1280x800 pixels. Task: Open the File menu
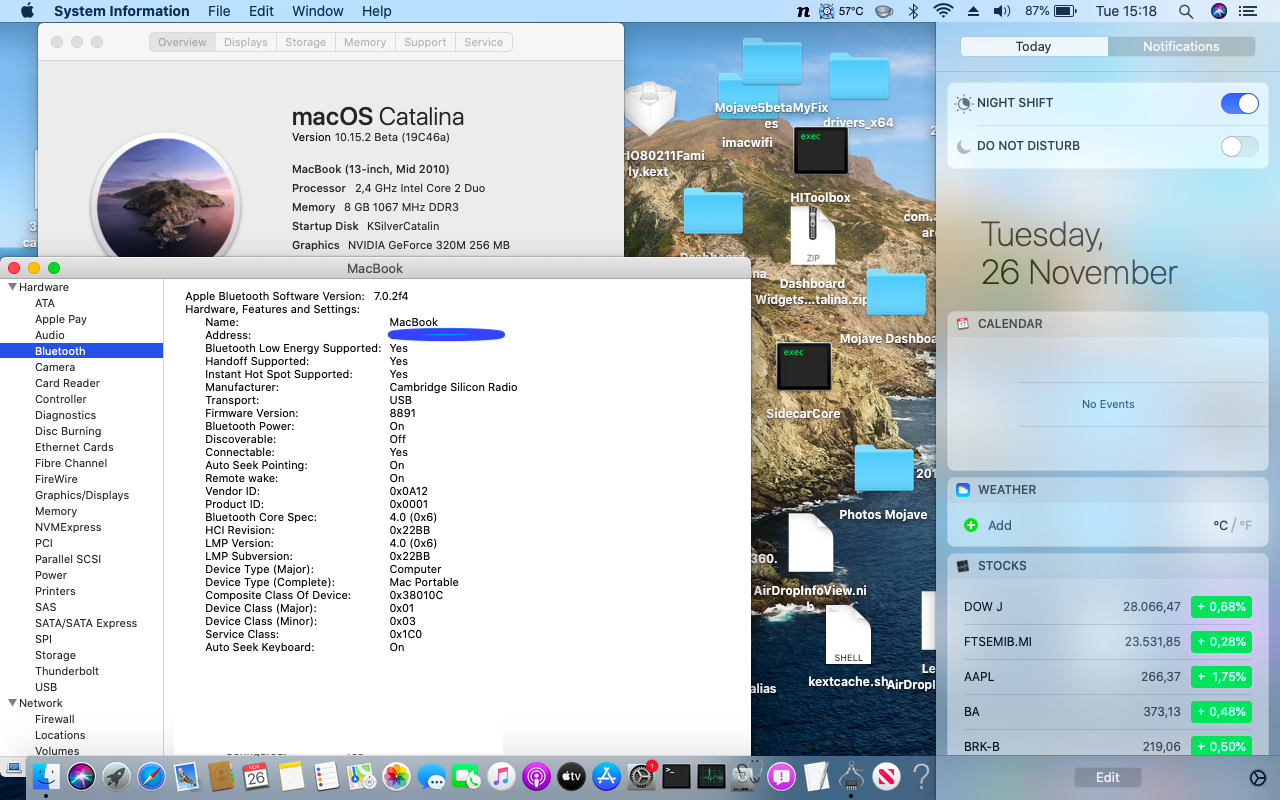pyautogui.click(x=219, y=11)
